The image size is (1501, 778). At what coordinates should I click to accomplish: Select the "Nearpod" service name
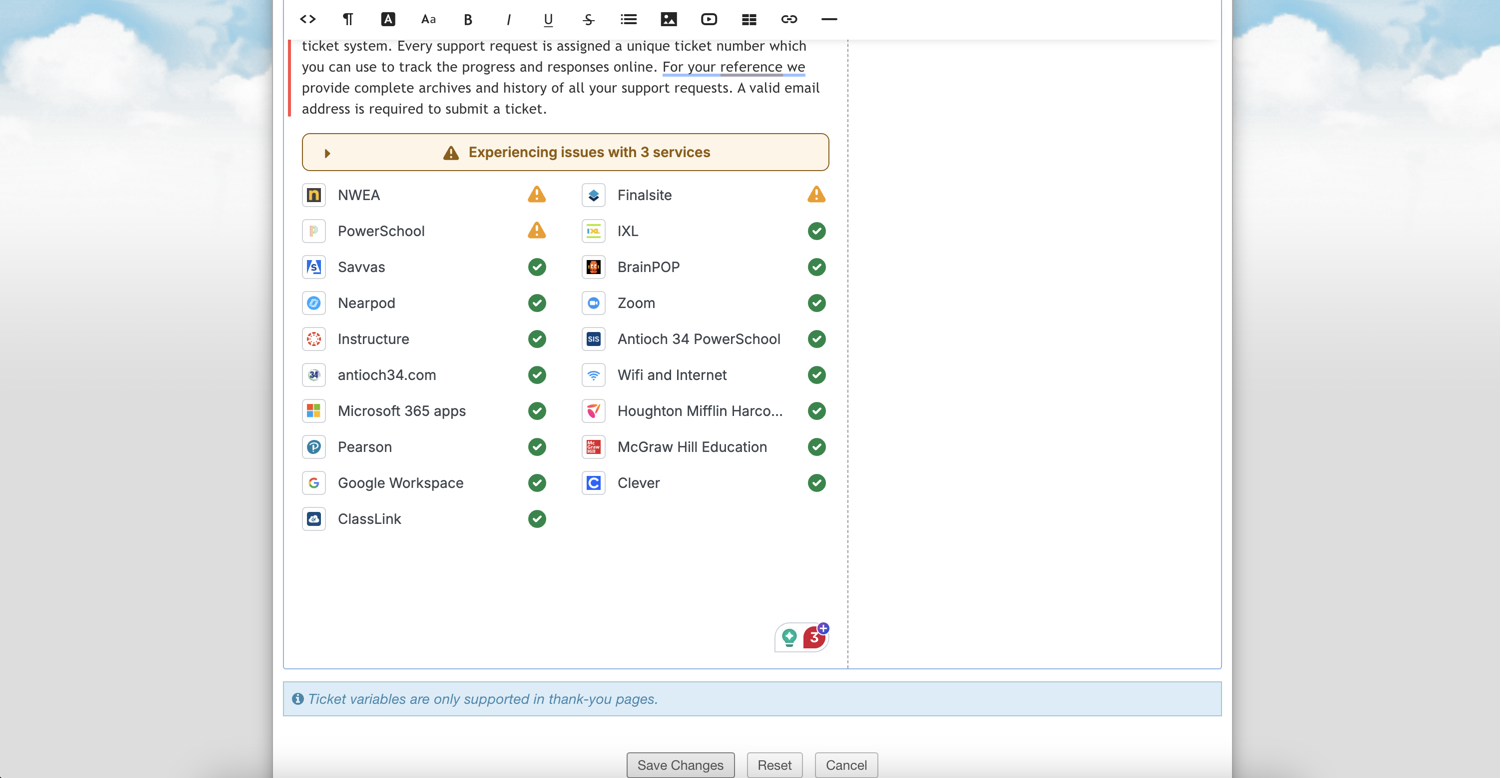[x=366, y=303]
